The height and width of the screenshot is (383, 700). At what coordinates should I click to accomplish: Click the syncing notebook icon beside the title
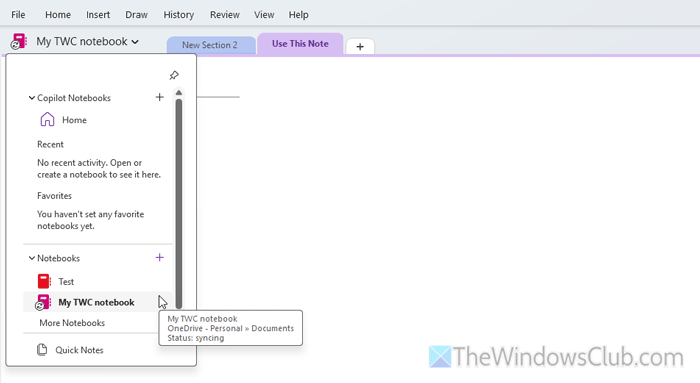[19, 42]
